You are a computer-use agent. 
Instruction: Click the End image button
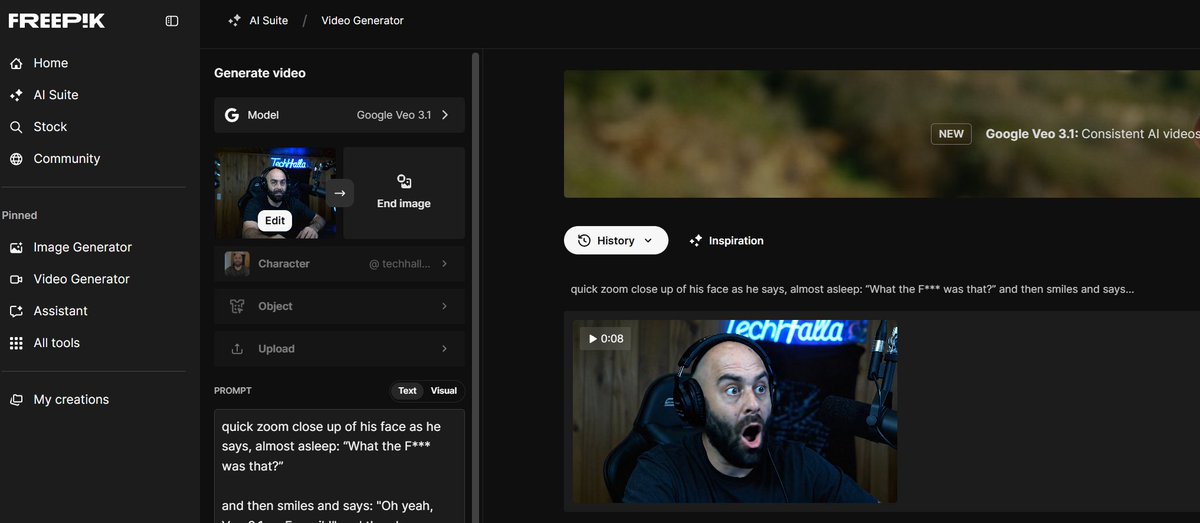click(404, 193)
